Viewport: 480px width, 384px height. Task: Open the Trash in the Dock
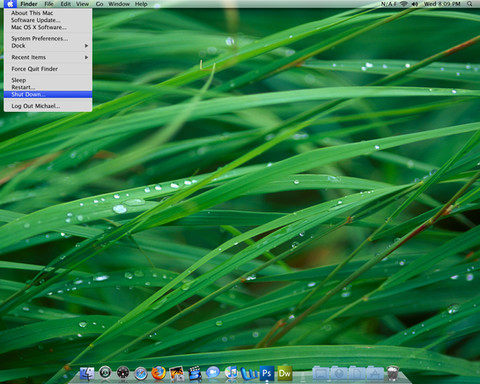(x=393, y=373)
